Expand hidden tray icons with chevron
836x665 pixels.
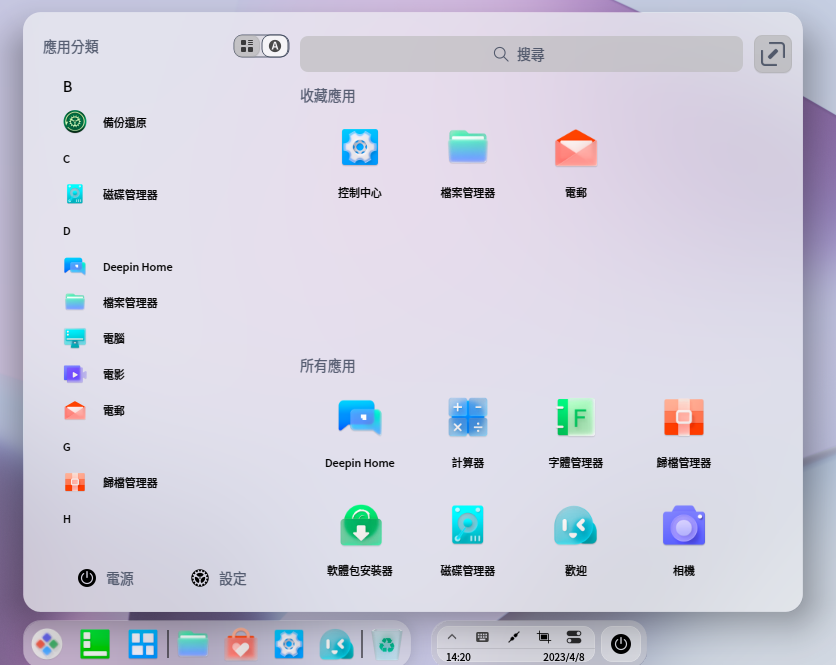(x=452, y=636)
